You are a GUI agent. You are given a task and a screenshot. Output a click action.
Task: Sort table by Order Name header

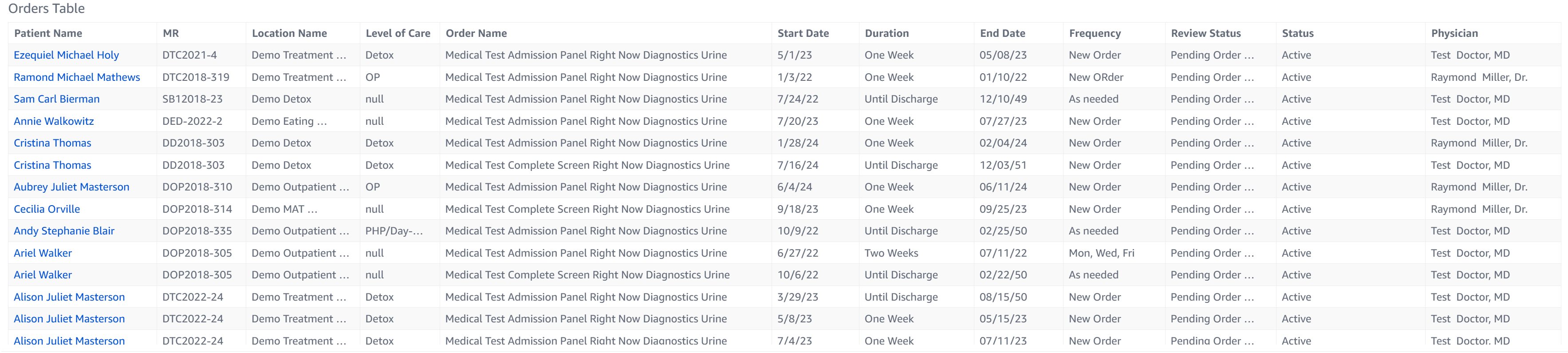[476, 34]
